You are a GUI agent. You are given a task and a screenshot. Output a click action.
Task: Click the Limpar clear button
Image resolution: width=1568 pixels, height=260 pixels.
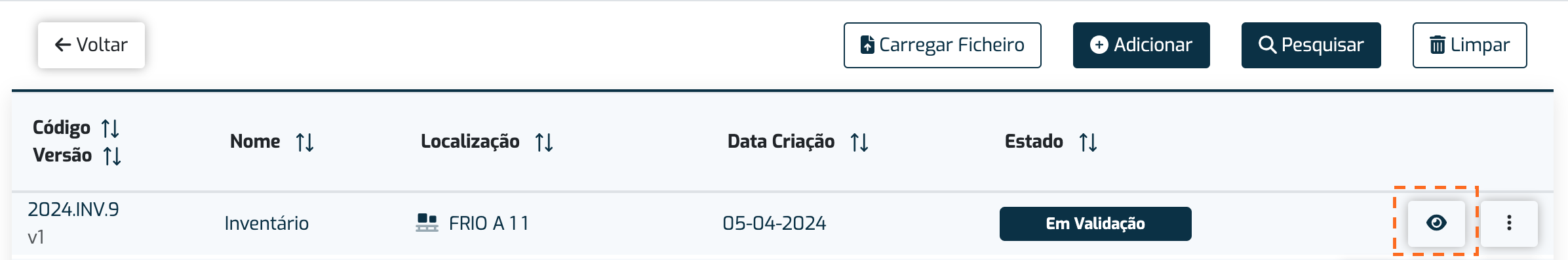click(x=1470, y=45)
